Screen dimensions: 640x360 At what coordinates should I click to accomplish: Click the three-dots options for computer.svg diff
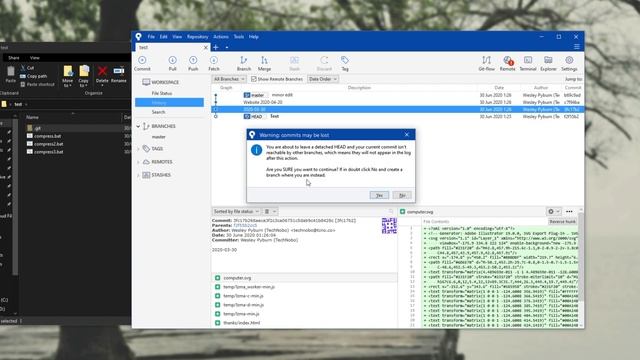(569, 211)
